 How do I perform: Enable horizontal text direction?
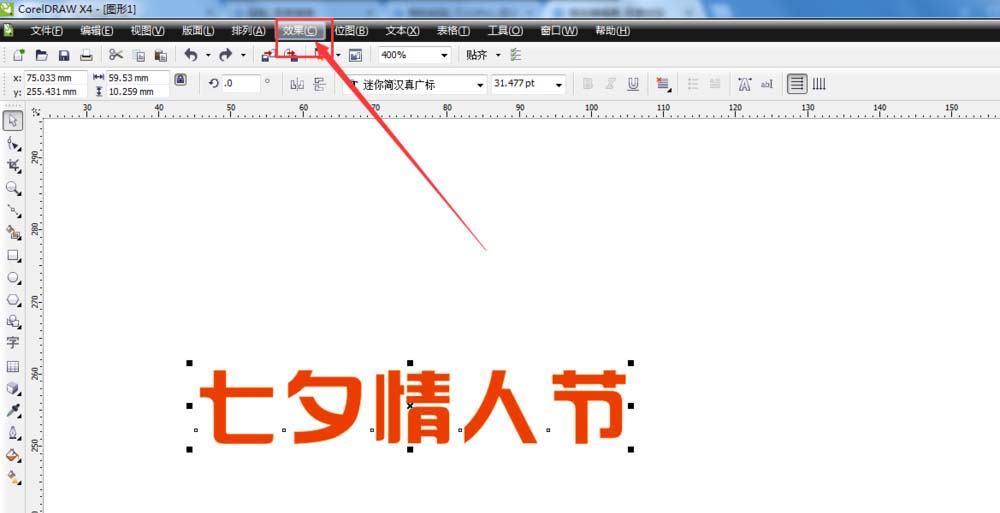[796, 84]
